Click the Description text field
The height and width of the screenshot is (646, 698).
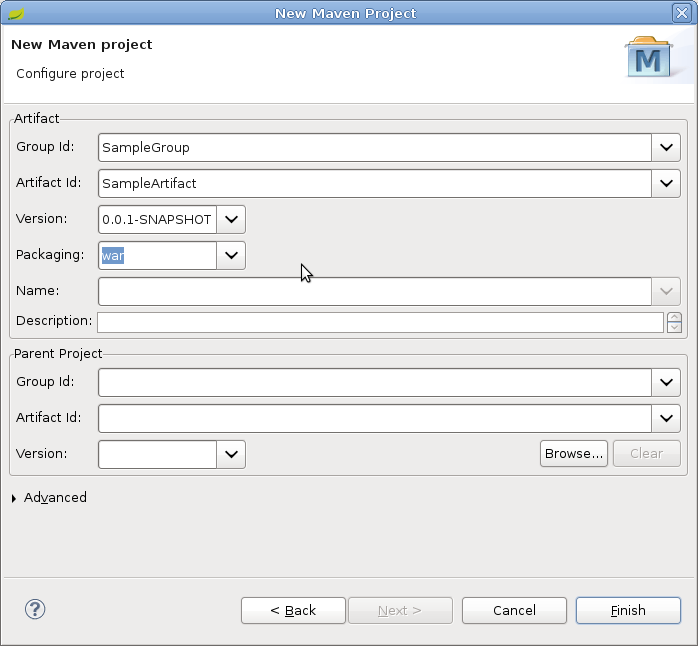tap(381, 322)
